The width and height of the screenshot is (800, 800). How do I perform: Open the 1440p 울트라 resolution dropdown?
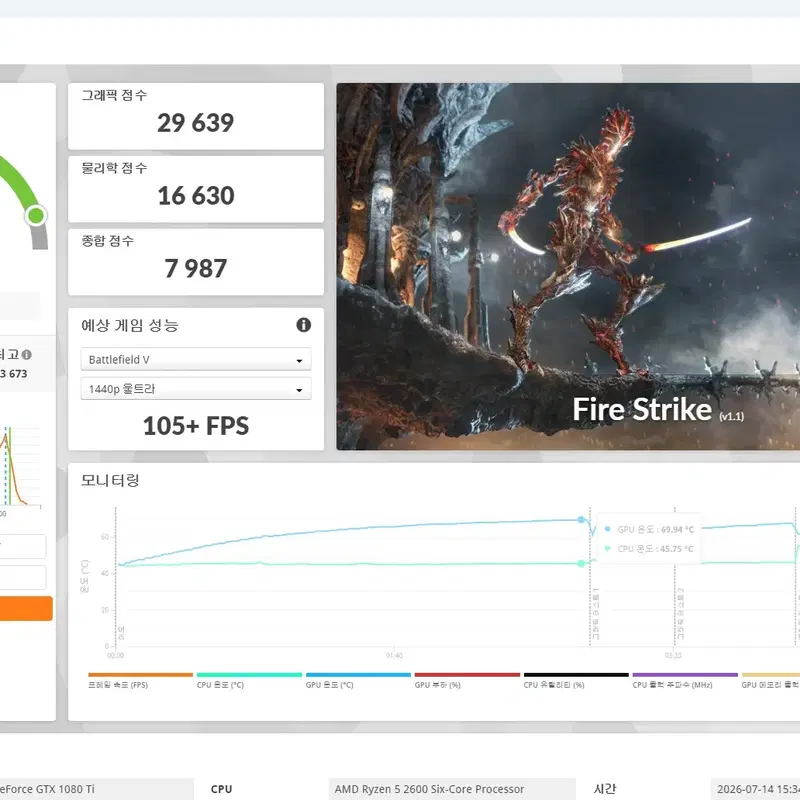pos(196,389)
